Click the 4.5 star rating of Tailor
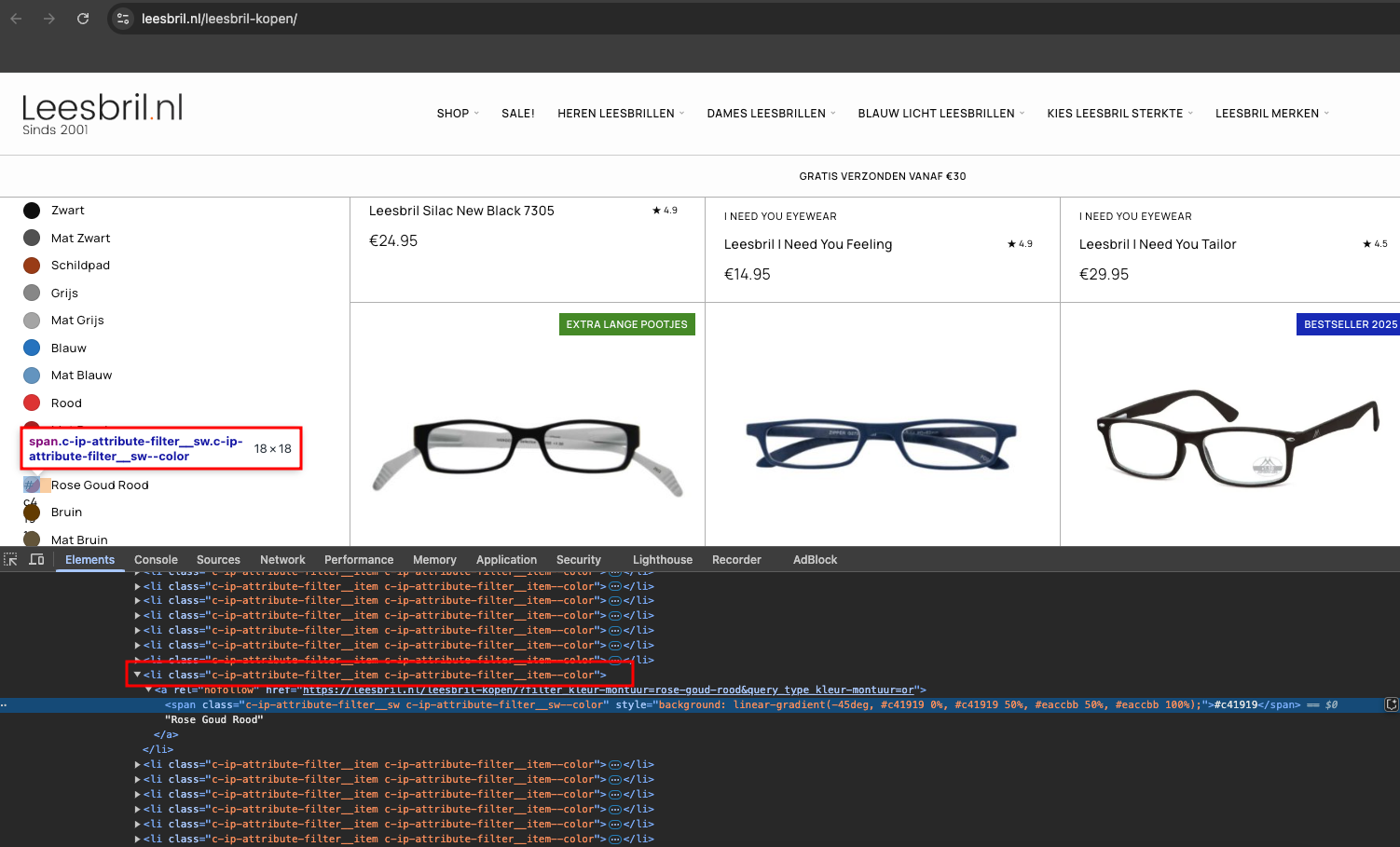Viewport: 1400px width, 847px height. tap(1375, 244)
